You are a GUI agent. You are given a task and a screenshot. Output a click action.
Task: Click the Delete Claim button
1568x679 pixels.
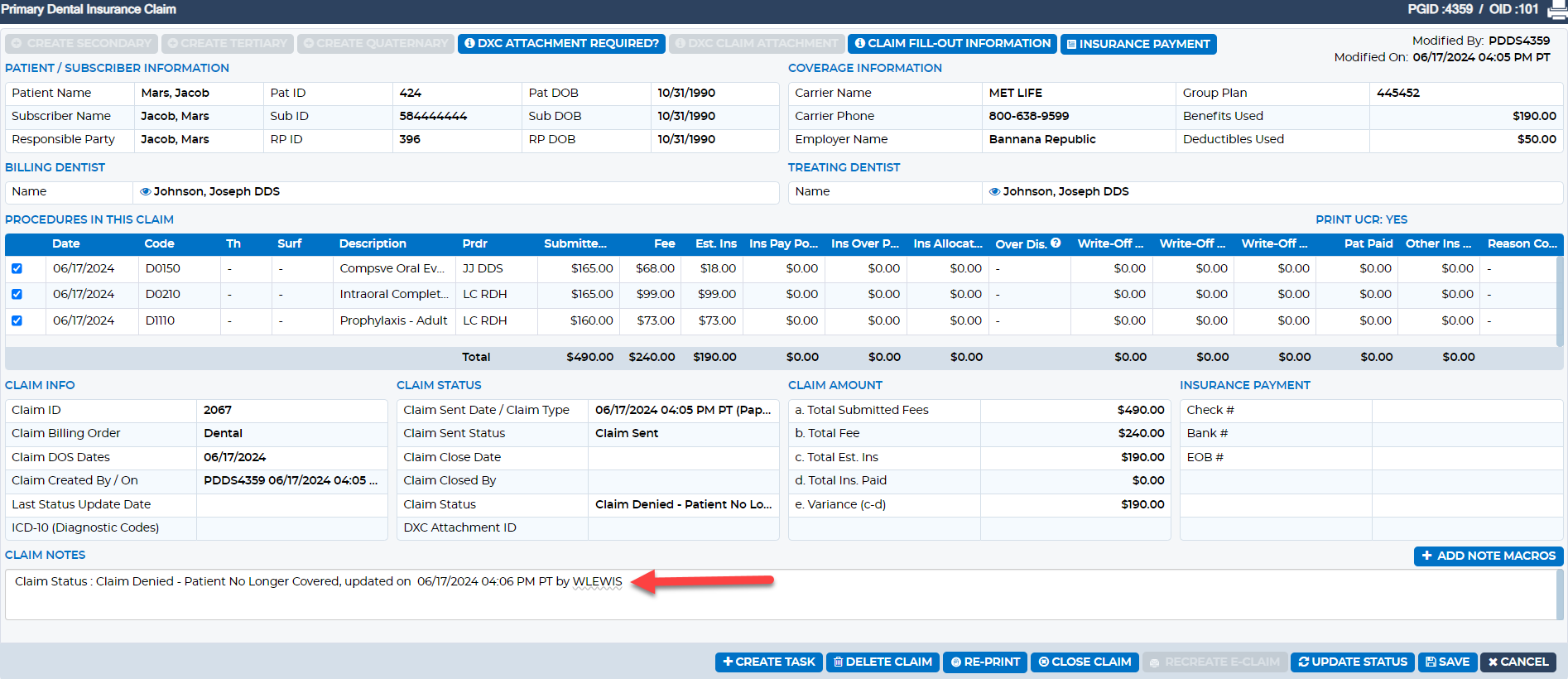click(883, 662)
